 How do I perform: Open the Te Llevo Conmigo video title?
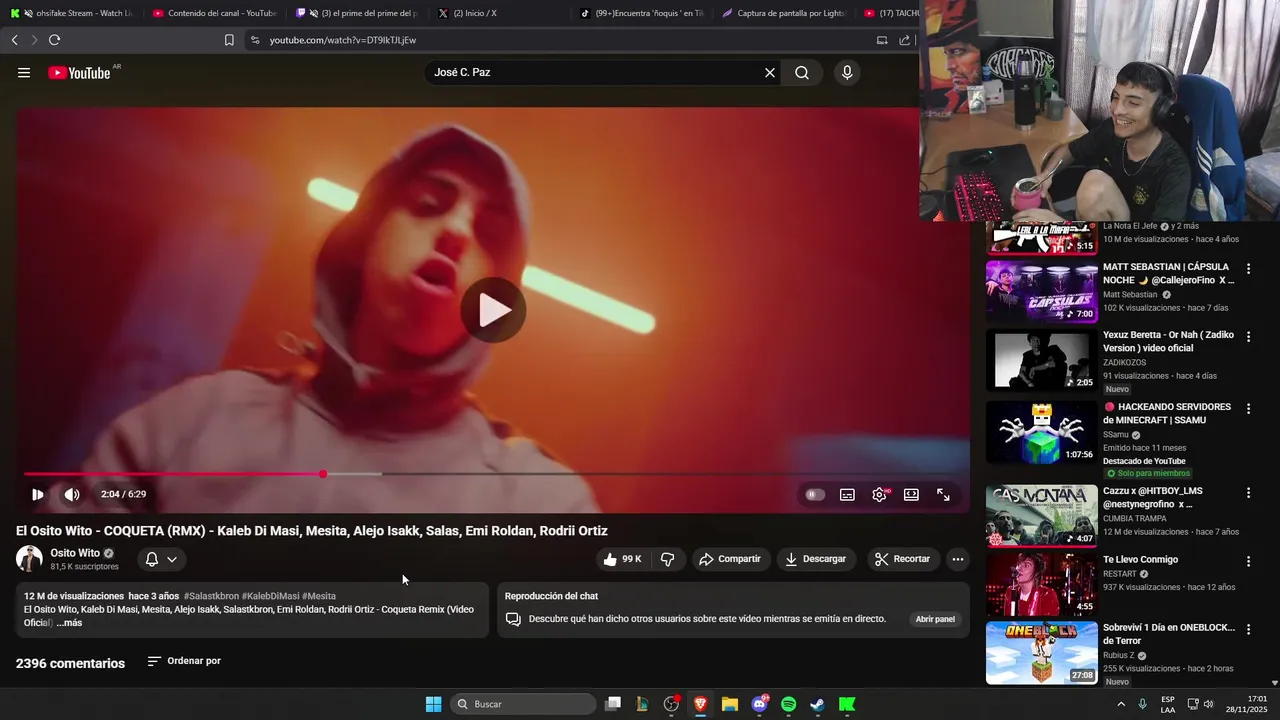pyautogui.click(x=1140, y=560)
